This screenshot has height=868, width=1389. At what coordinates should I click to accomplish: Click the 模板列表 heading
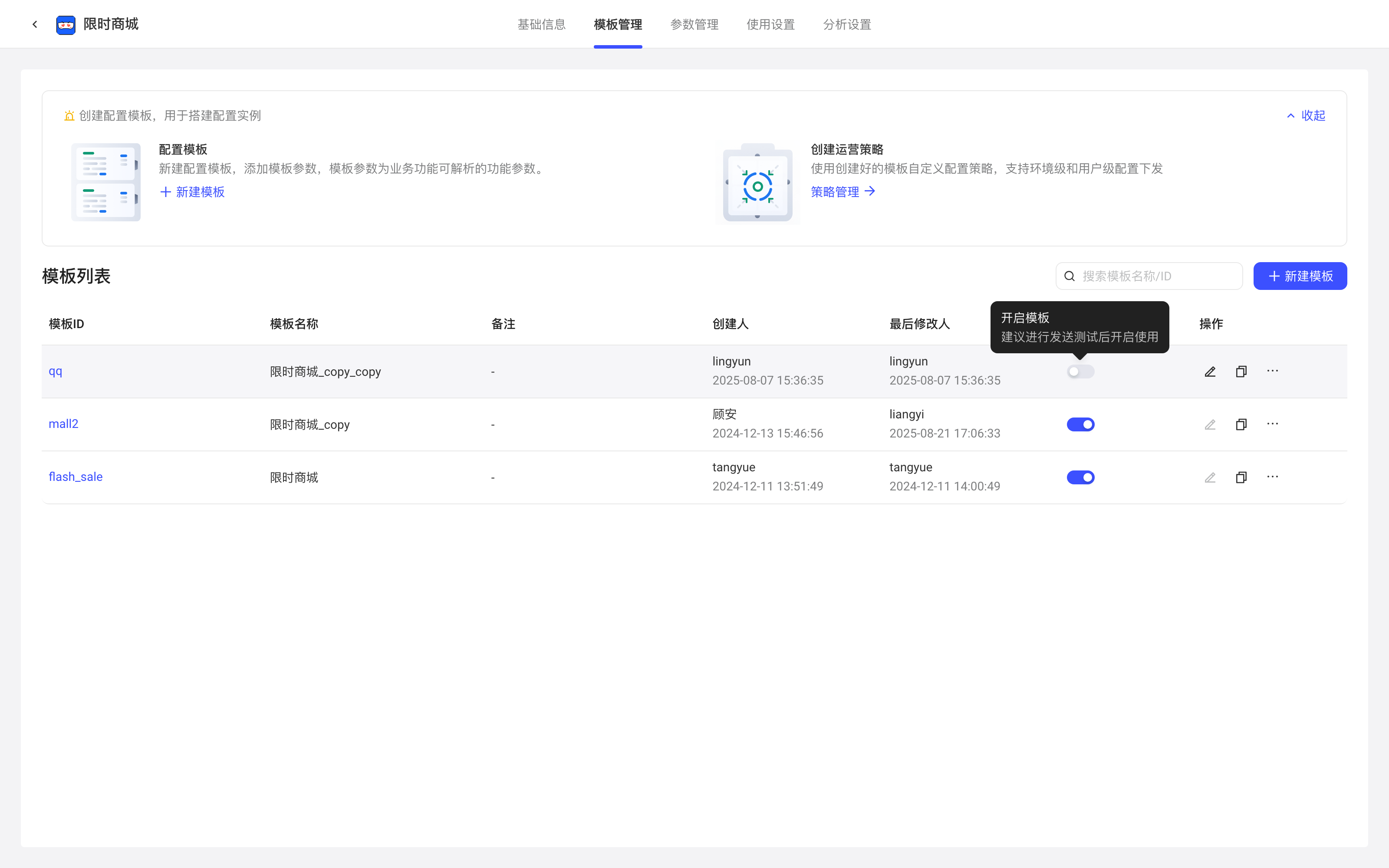(x=76, y=276)
